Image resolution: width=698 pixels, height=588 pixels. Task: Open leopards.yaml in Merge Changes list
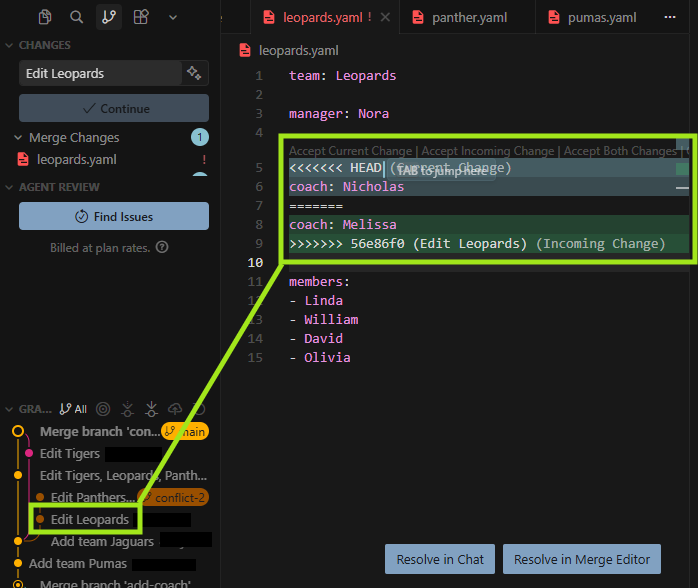click(x=77, y=159)
